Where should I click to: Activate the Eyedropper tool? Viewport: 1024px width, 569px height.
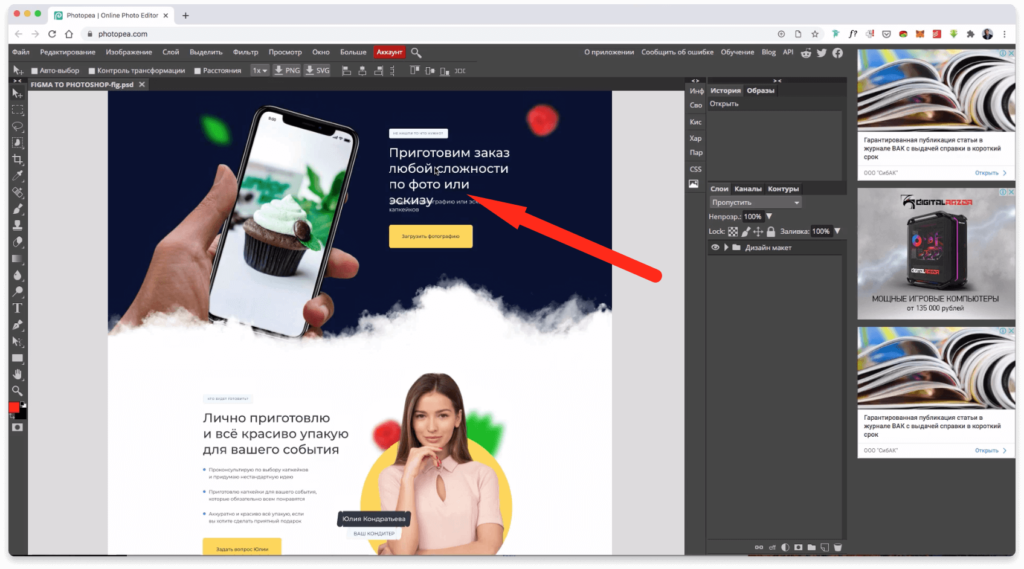point(17,176)
